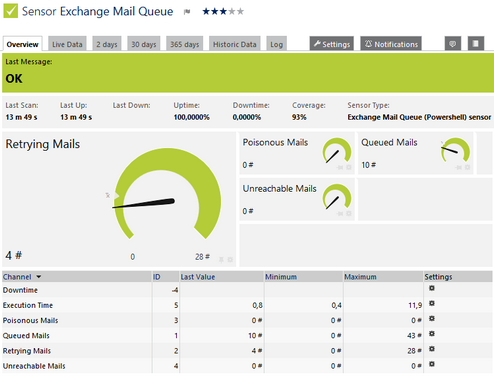The height and width of the screenshot is (376, 494).
Task: Open gear settings under Retrying Mails gauge
Action: 230,259
